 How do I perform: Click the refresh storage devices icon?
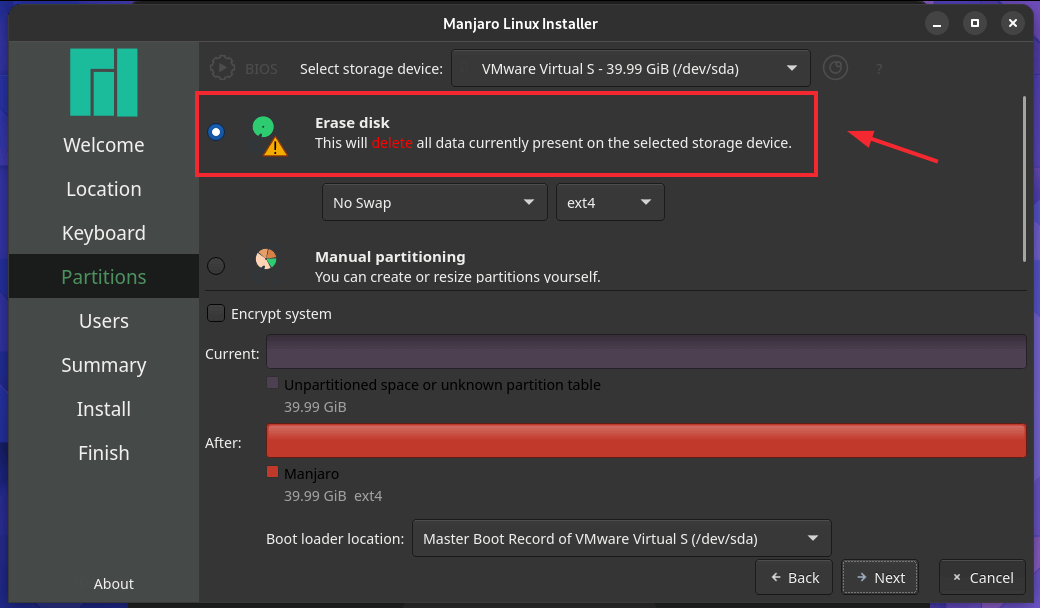[x=835, y=68]
